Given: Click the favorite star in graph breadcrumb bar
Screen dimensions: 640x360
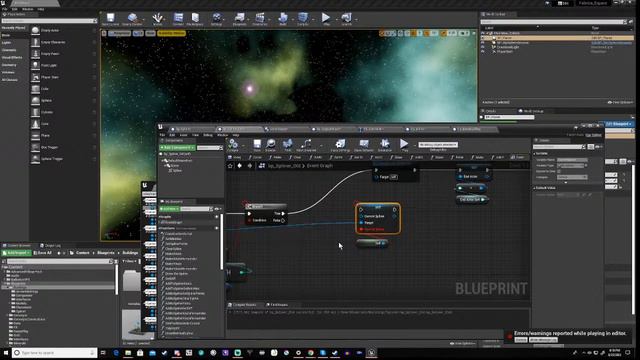Looking at the screenshot, I should 230,166.
